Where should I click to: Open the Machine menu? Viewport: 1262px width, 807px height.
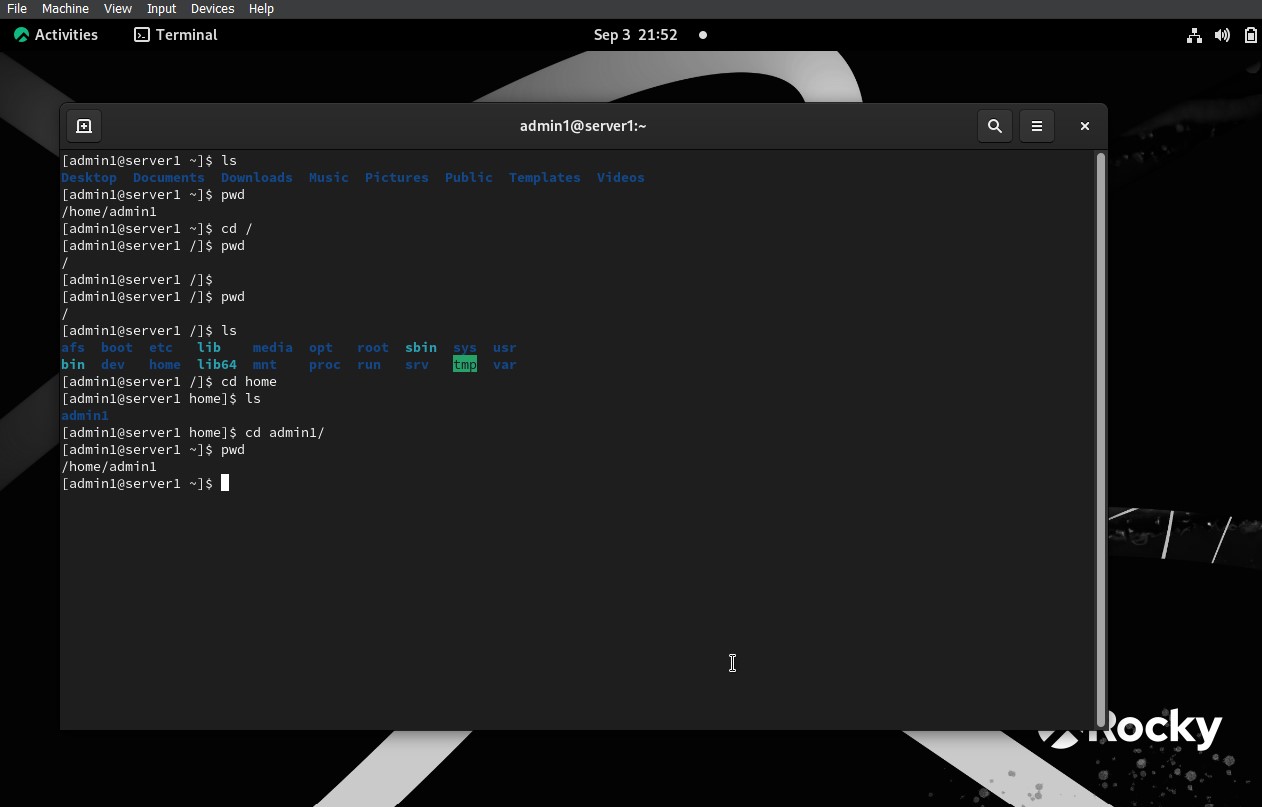(65, 8)
